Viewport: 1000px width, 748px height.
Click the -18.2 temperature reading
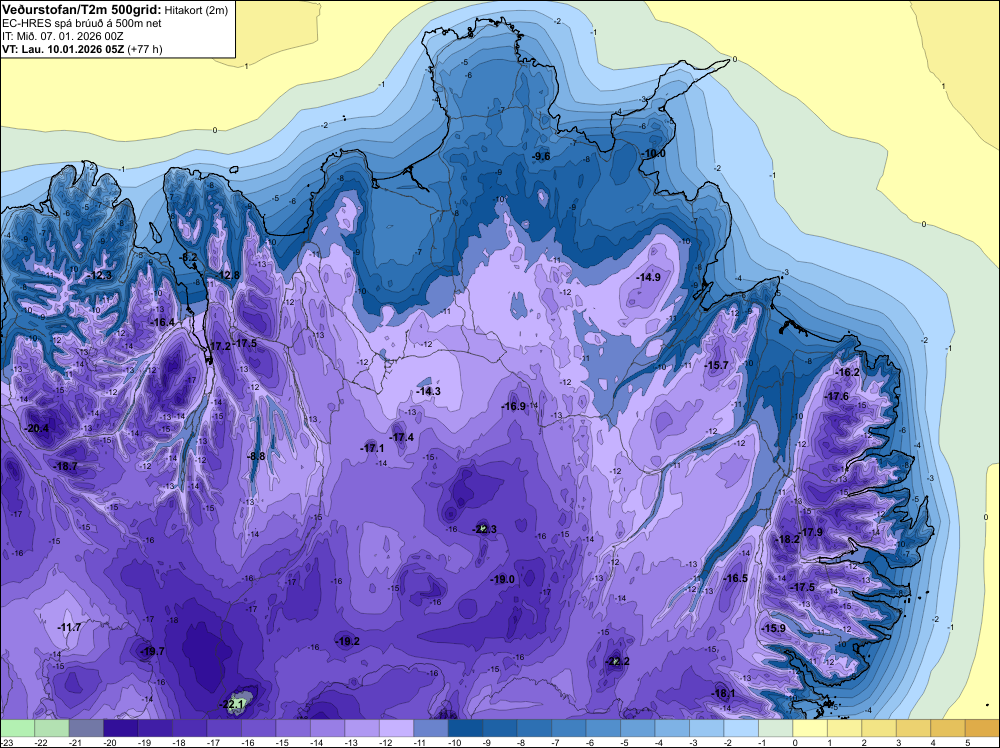787,539
